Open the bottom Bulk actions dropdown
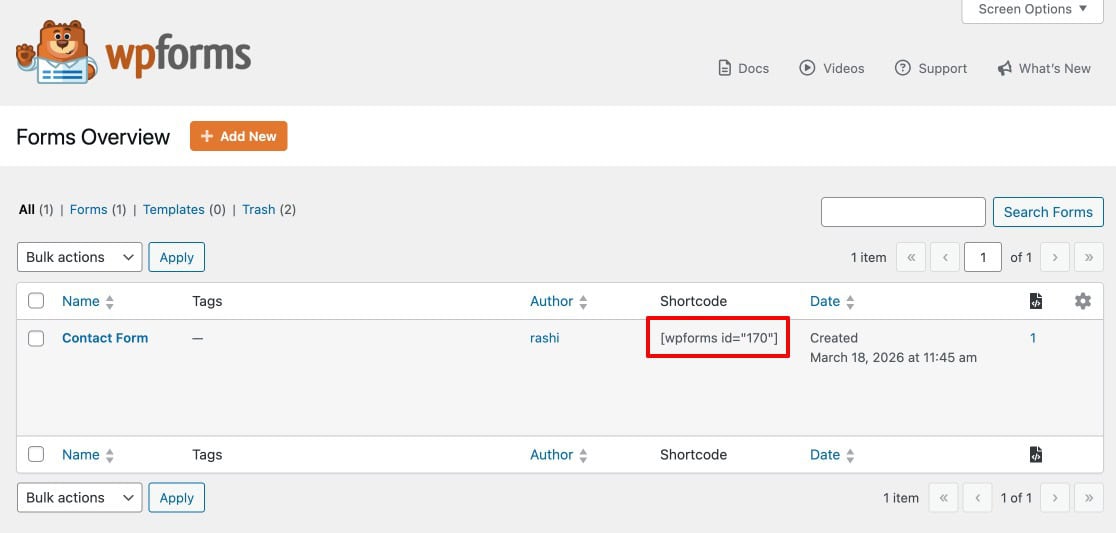1116x533 pixels. [x=80, y=497]
